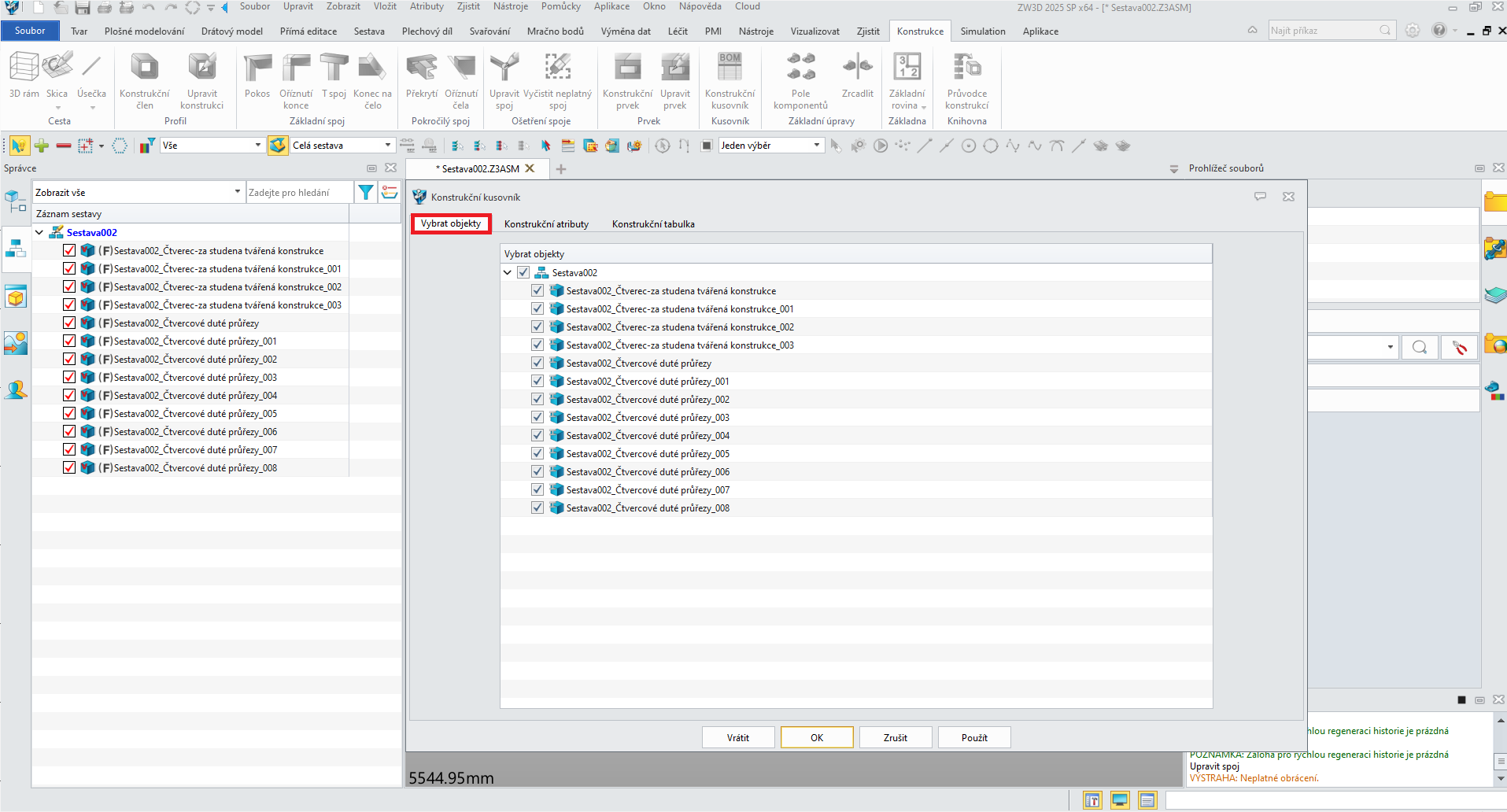The image size is (1507, 812).
Task: Choose the Úsečka line tool
Action: click(x=91, y=76)
